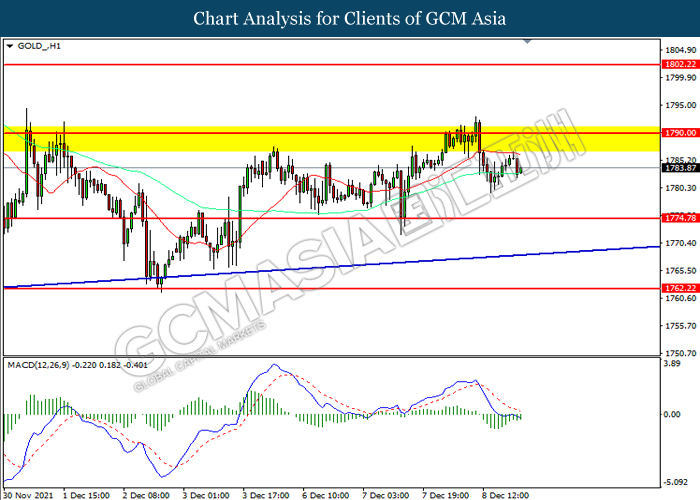
Task: Click the 1755.70 price axis value
Action: pyautogui.click(x=680, y=326)
